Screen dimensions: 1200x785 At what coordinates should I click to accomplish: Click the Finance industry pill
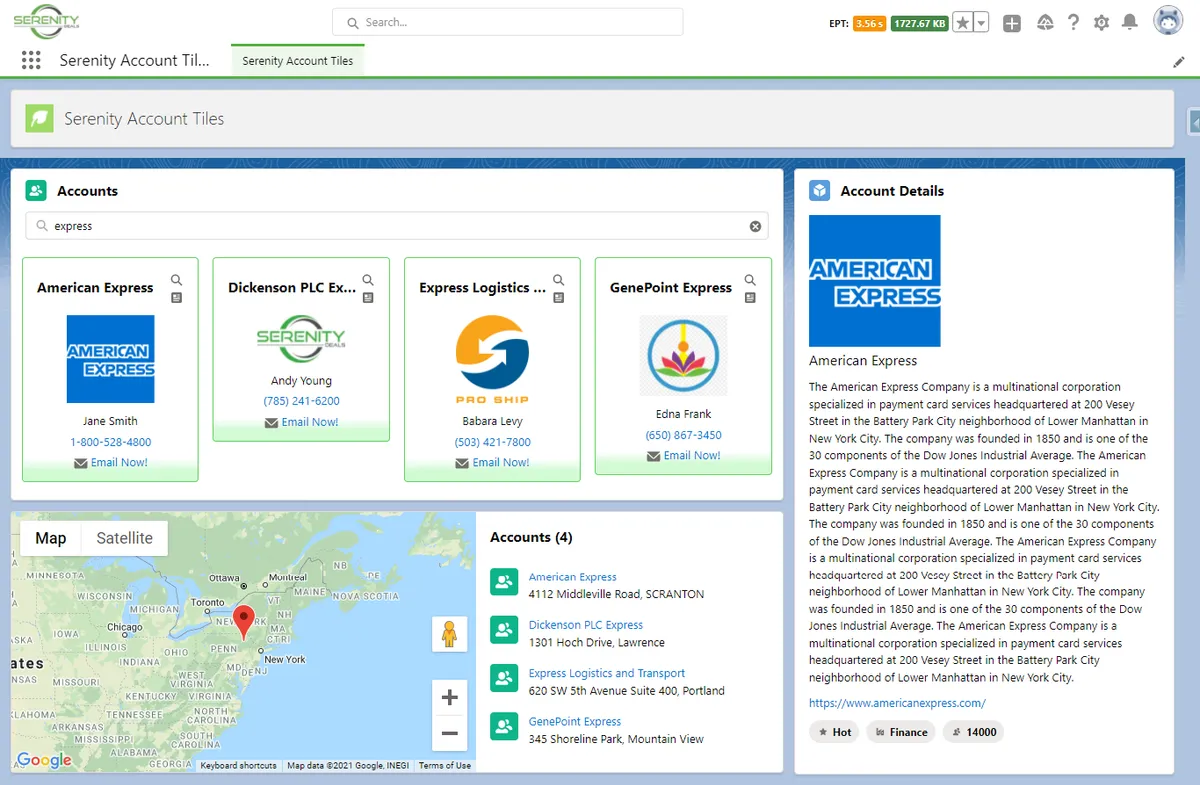point(901,732)
